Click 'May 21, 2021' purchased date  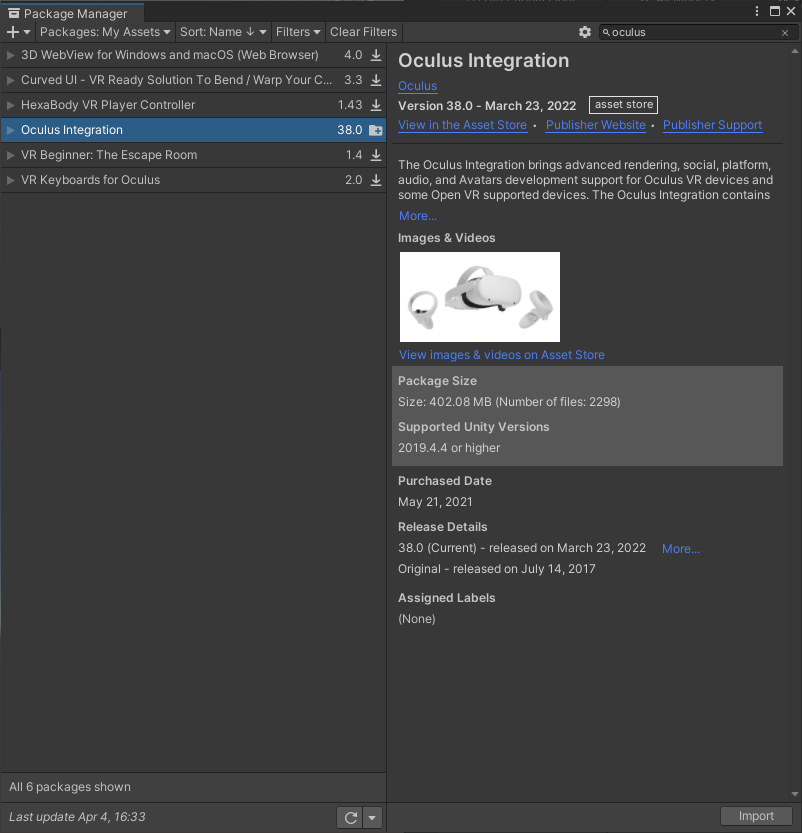tap(435, 502)
